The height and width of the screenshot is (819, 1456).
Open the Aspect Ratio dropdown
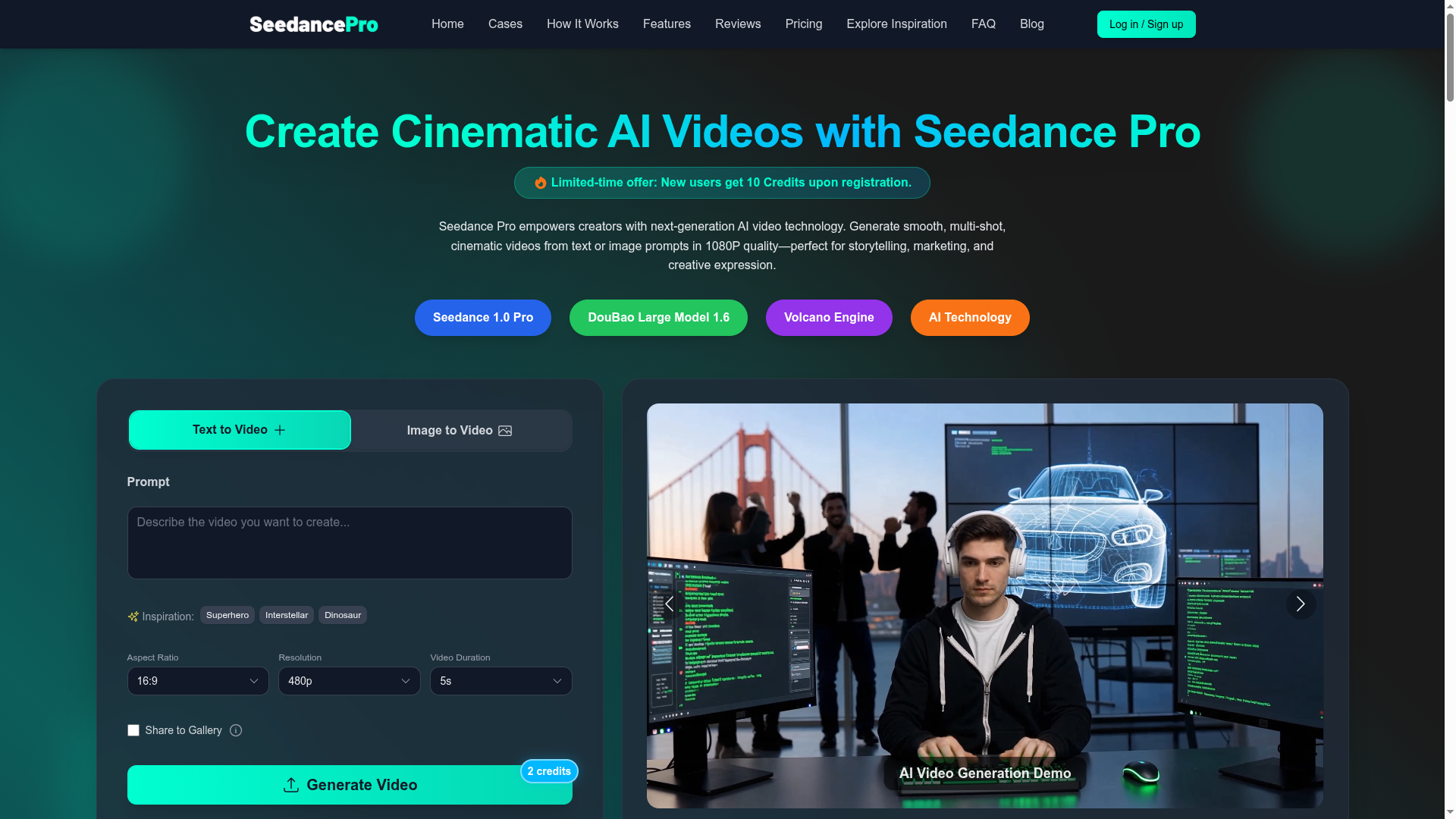click(198, 681)
